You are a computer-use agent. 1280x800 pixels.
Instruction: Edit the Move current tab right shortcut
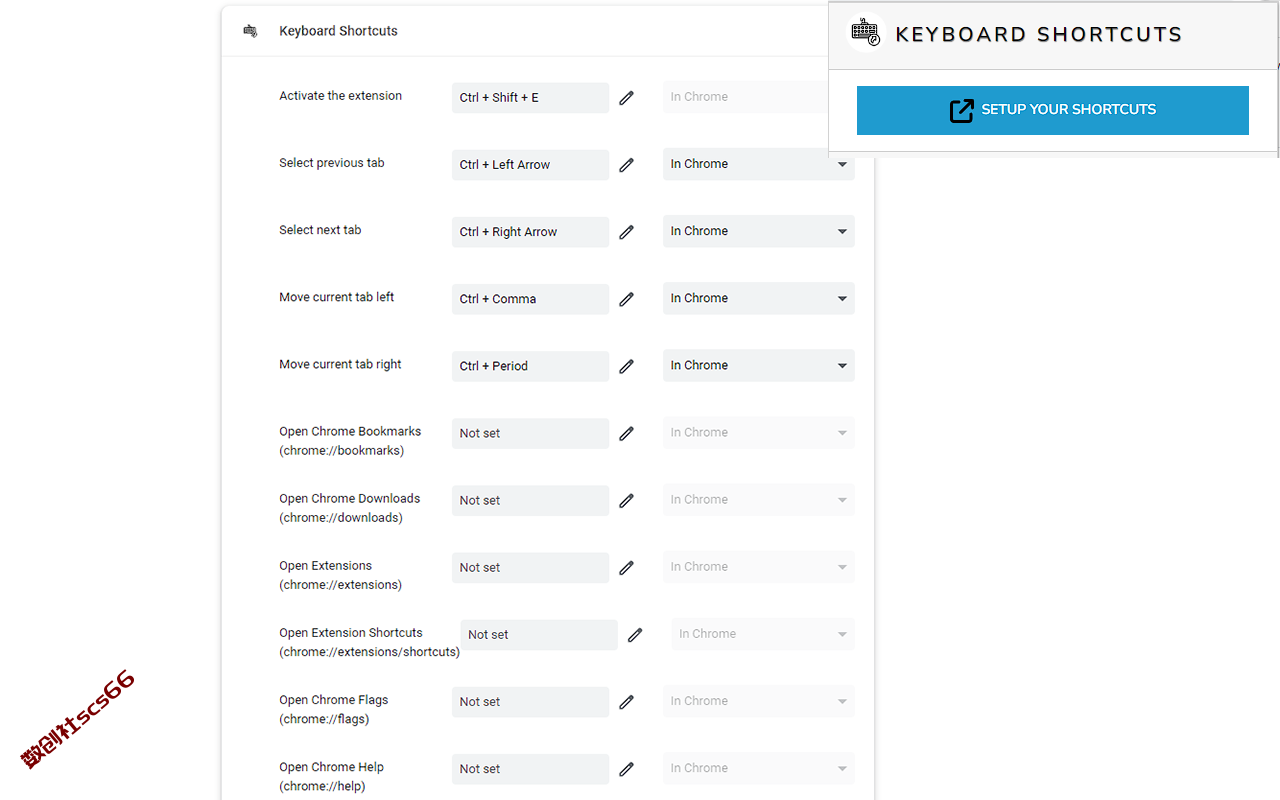(626, 366)
